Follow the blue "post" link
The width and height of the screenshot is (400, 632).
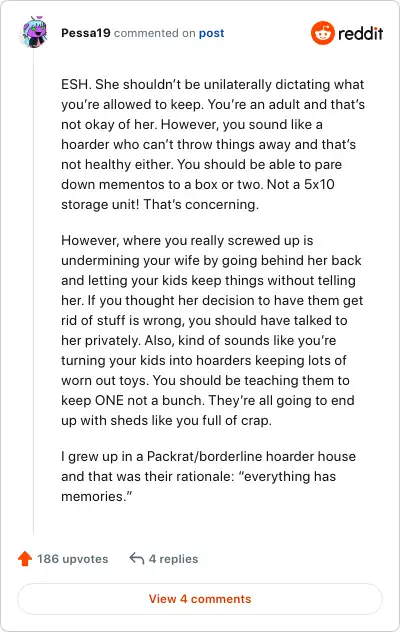point(211,33)
